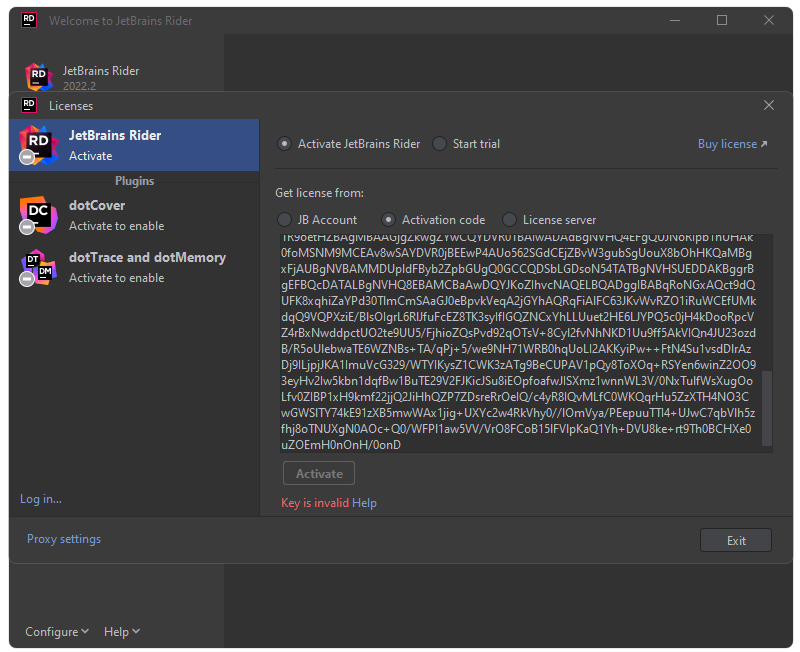Close the Licenses dialog
800x652 pixels.
768,105
